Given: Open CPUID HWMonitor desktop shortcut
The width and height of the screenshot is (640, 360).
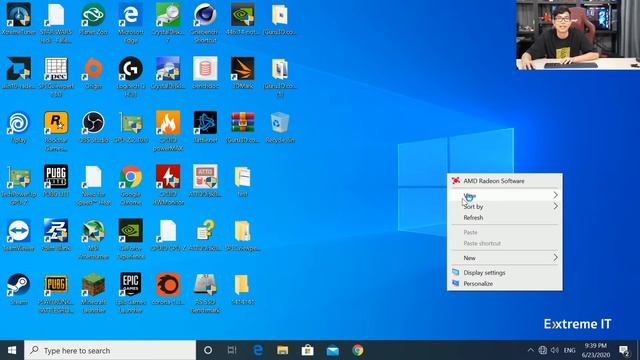Looking at the screenshot, I should [x=168, y=184].
